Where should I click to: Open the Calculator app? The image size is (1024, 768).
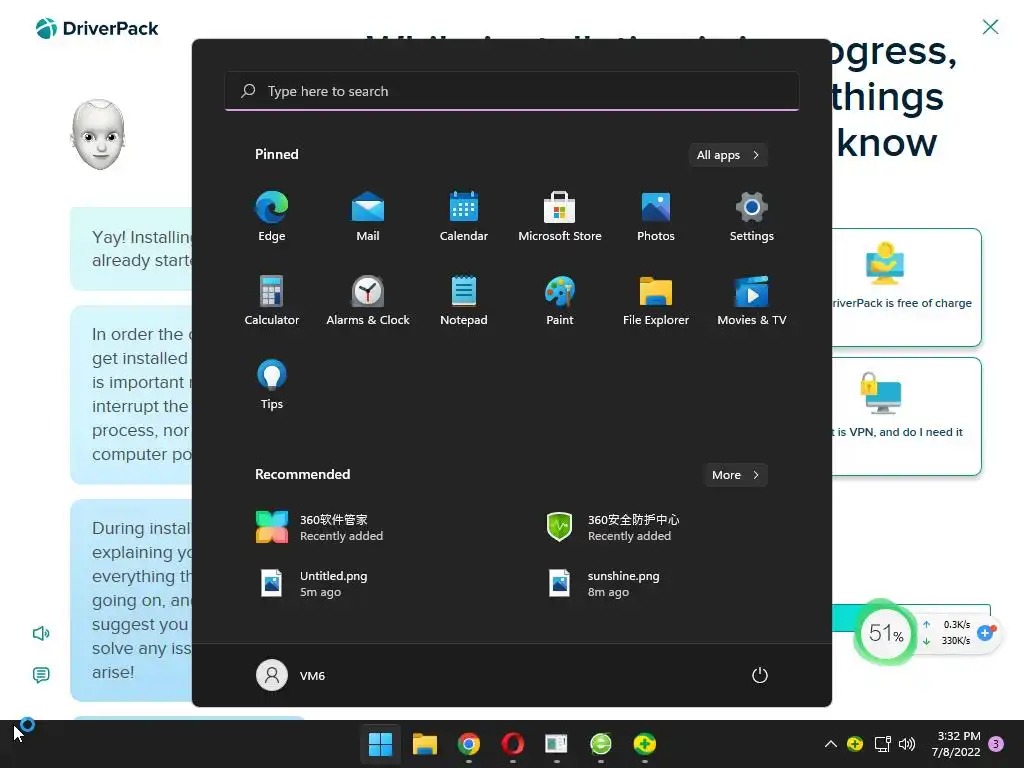tap(272, 300)
